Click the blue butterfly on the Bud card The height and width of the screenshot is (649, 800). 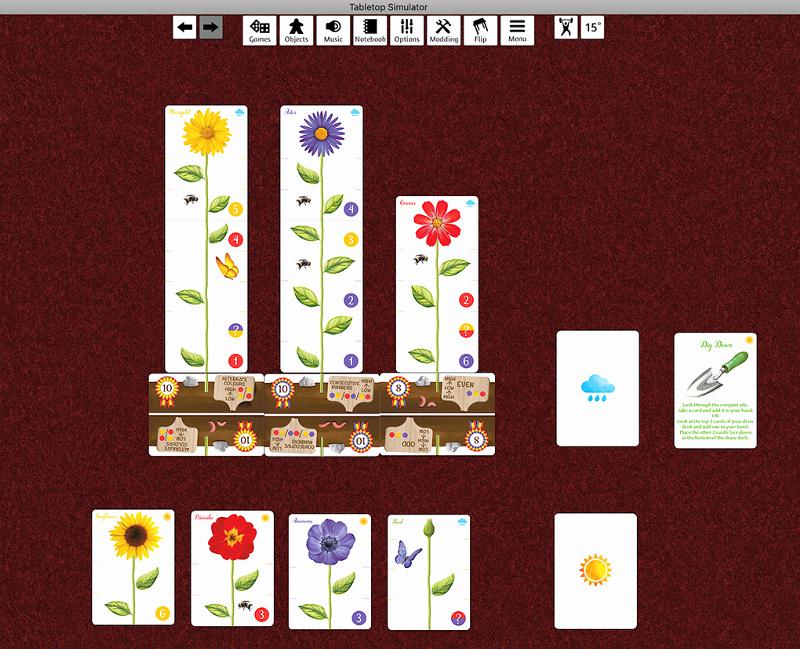(408, 554)
